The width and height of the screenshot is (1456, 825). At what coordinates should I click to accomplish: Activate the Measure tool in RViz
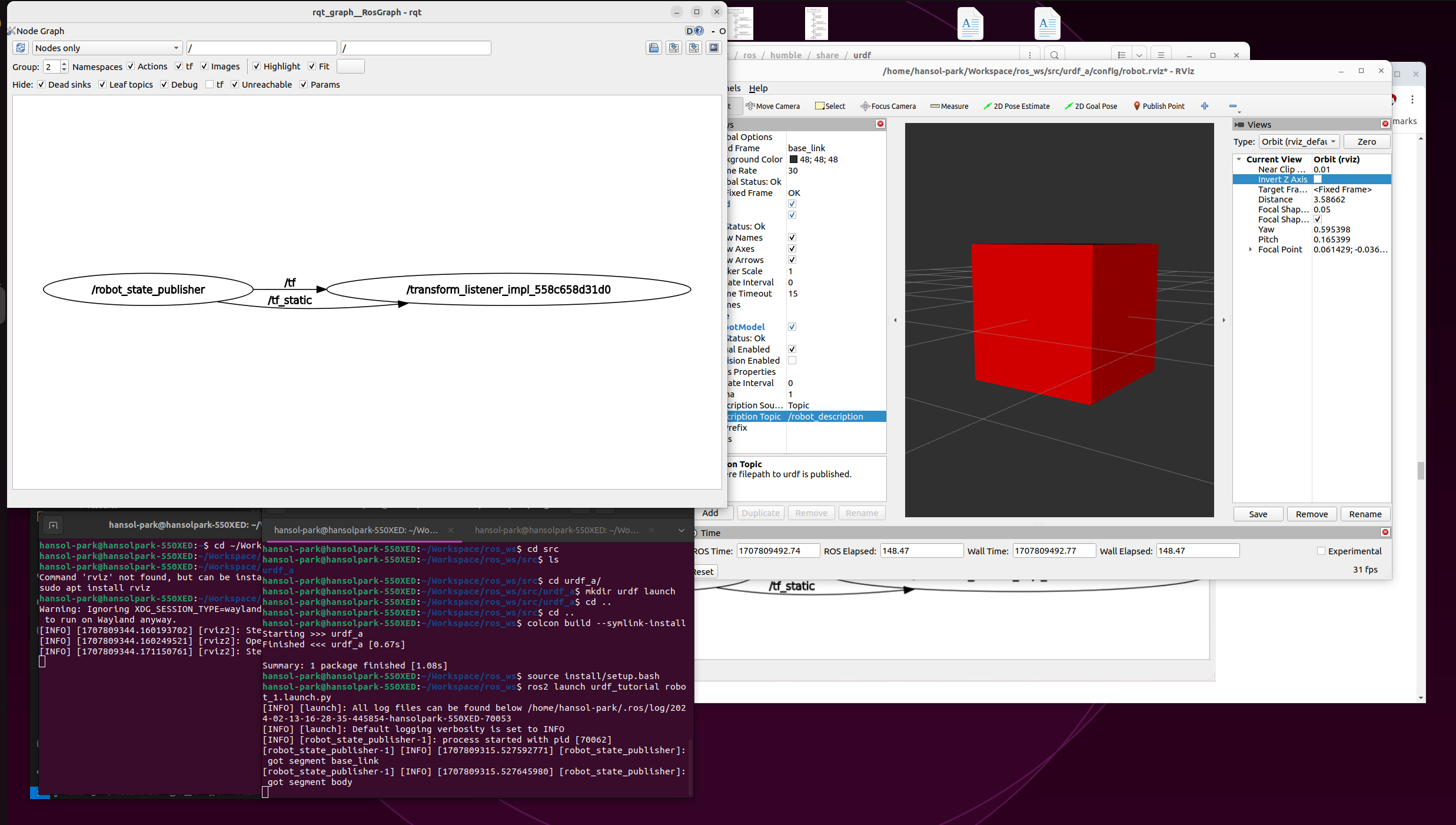949,106
